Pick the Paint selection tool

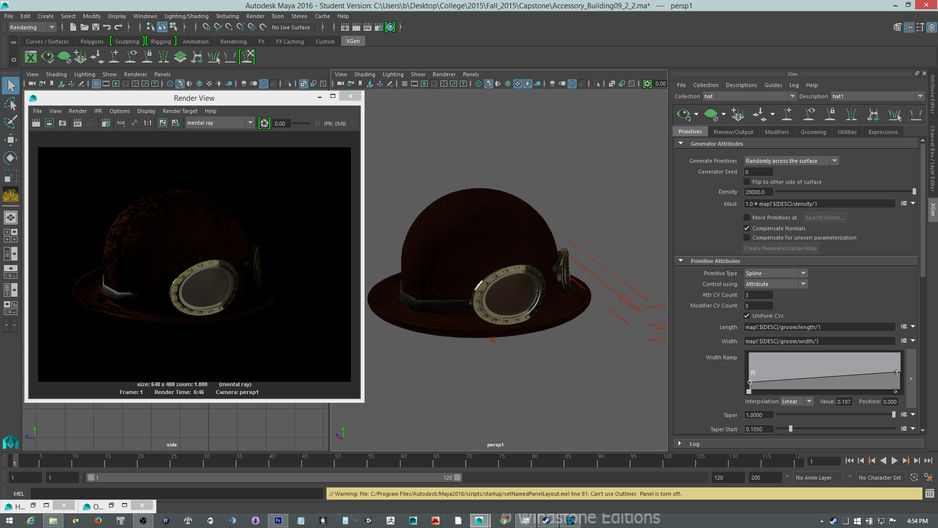[10, 122]
